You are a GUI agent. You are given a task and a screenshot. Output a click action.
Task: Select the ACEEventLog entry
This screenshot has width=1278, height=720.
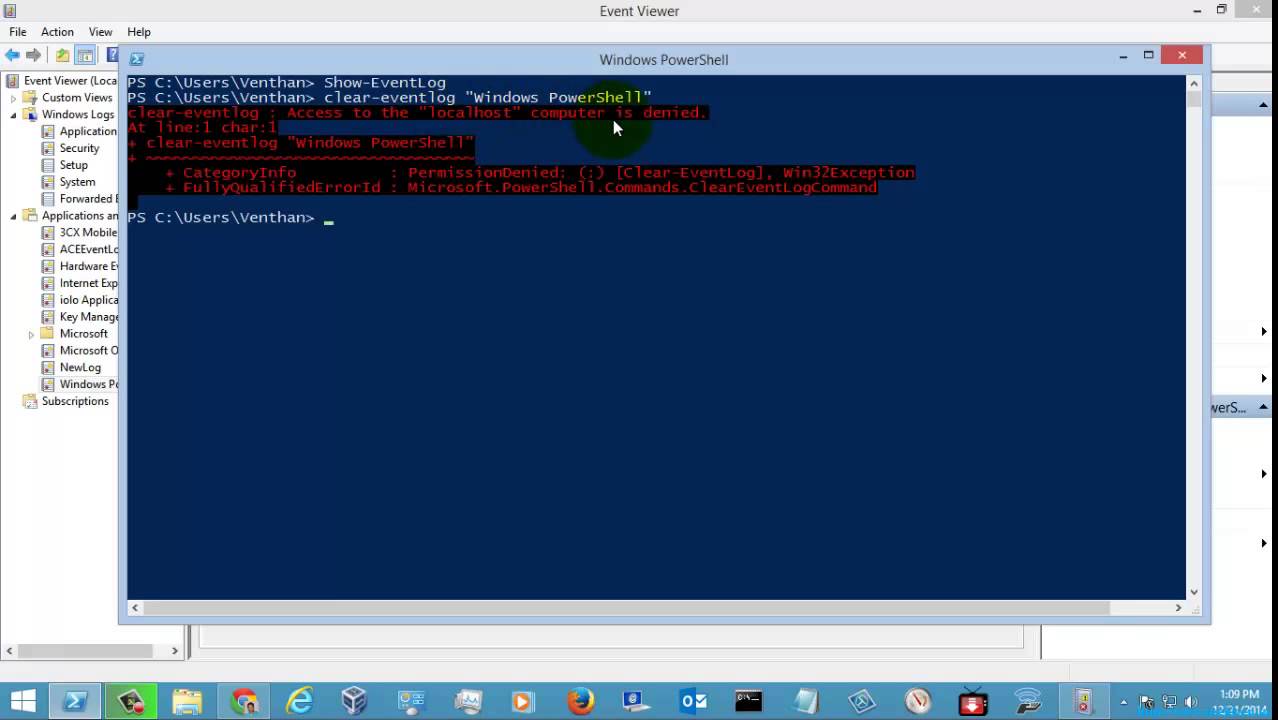(x=79, y=249)
